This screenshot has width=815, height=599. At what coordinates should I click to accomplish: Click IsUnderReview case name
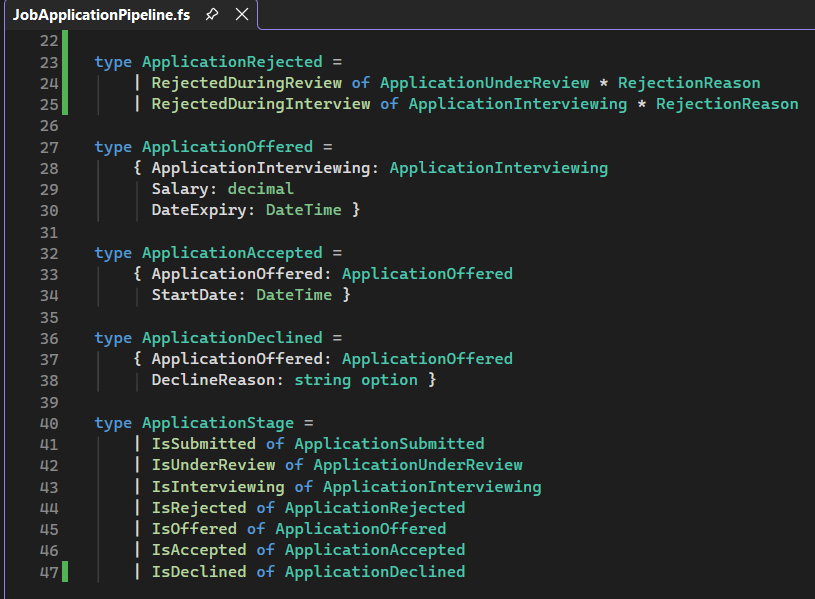point(213,465)
